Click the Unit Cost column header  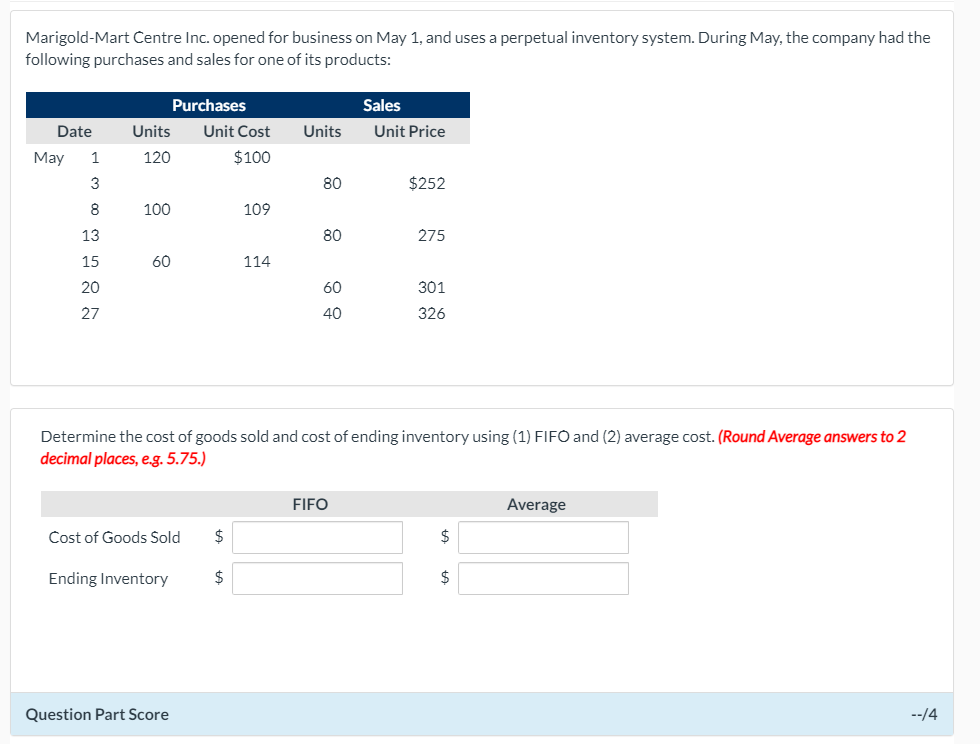pos(236,131)
